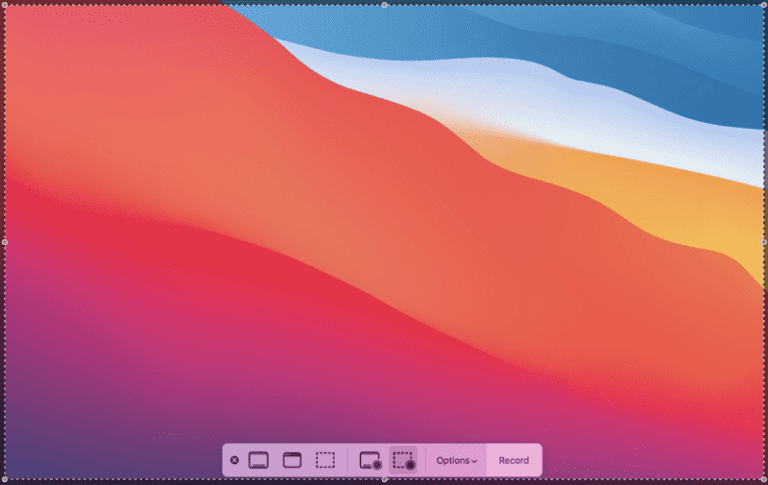Click the left-middle selection handle

coord(5,242)
